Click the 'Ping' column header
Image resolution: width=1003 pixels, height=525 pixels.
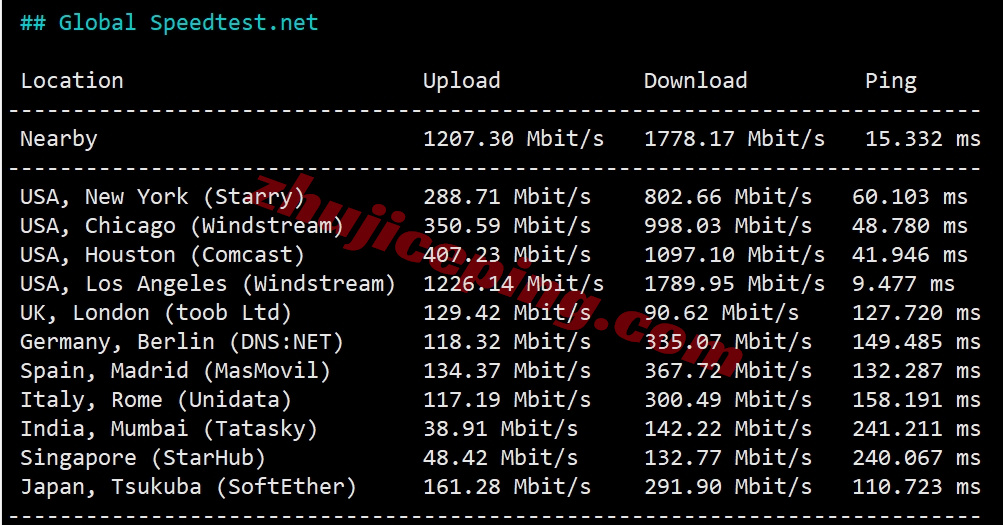click(890, 81)
